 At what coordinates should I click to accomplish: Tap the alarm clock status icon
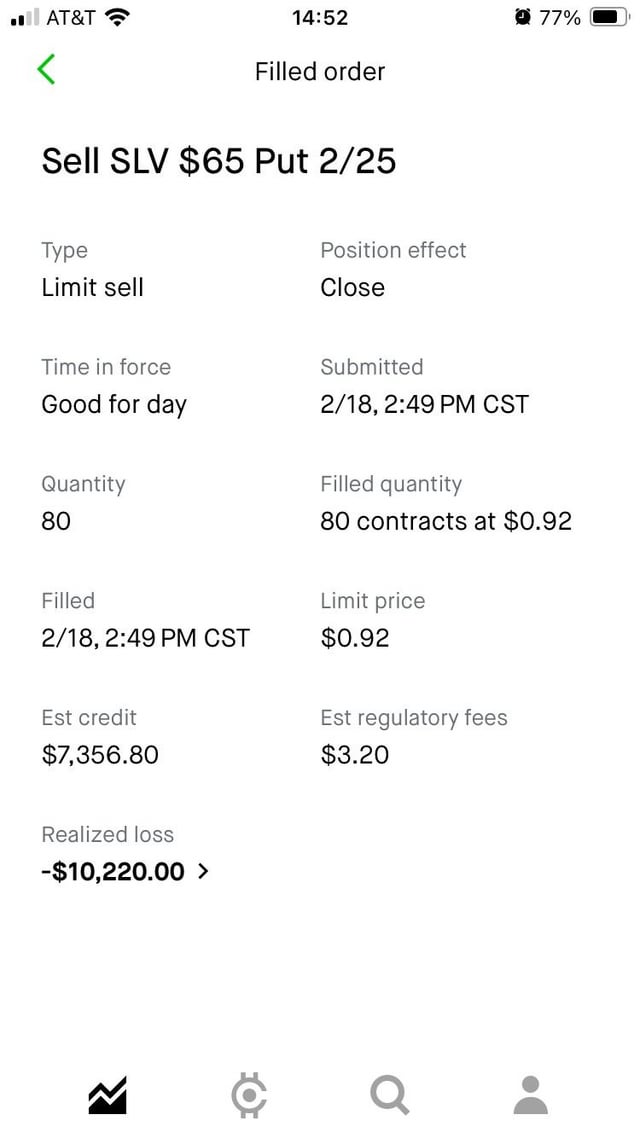(522, 18)
